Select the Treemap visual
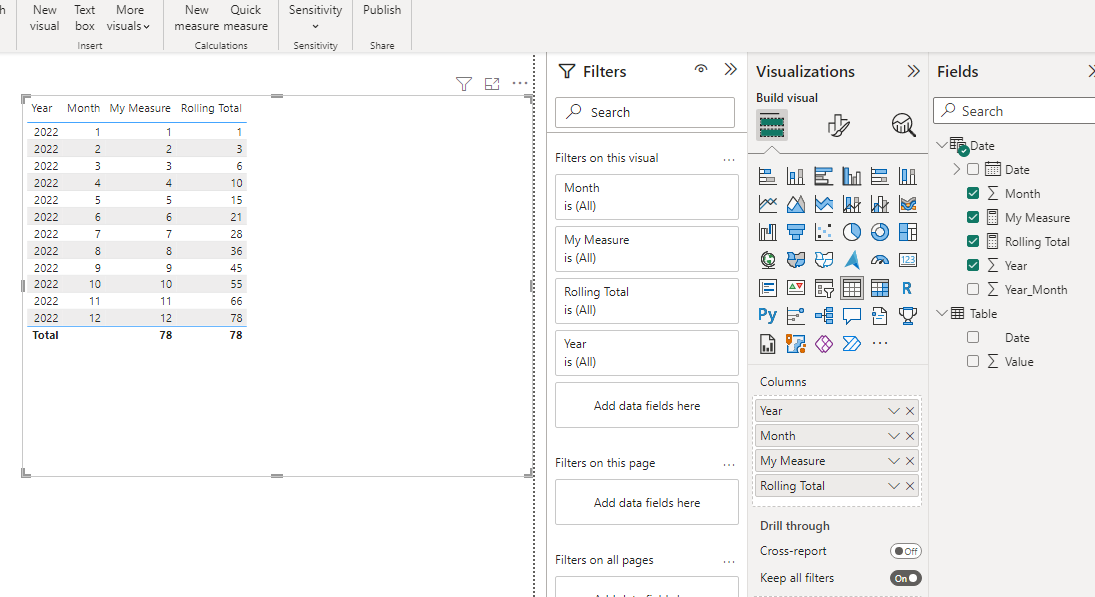 click(x=908, y=233)
